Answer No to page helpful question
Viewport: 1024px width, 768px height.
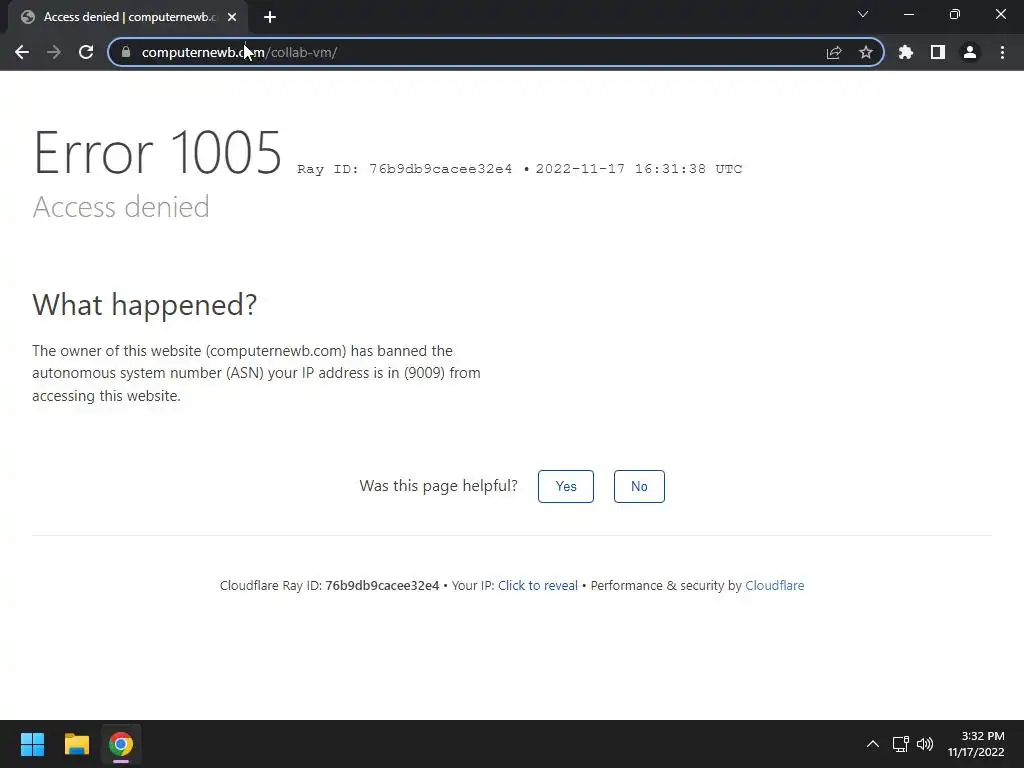[639, 487]
